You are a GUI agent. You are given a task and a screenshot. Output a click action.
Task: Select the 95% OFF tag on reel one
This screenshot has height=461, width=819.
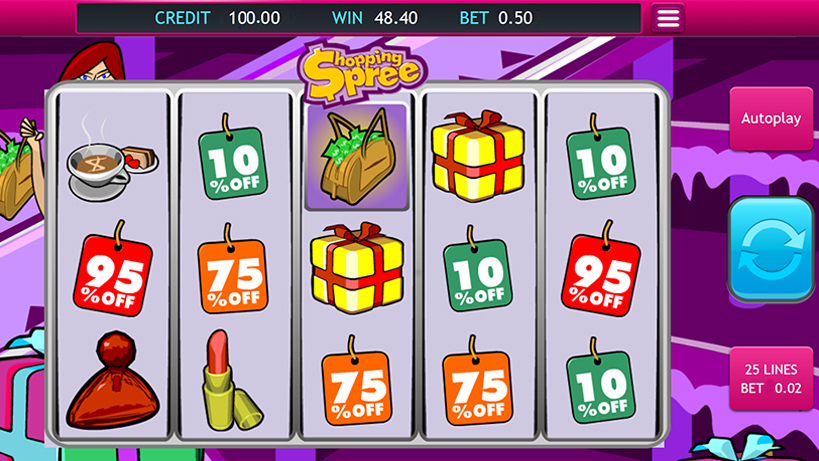(x=113, y=268)
